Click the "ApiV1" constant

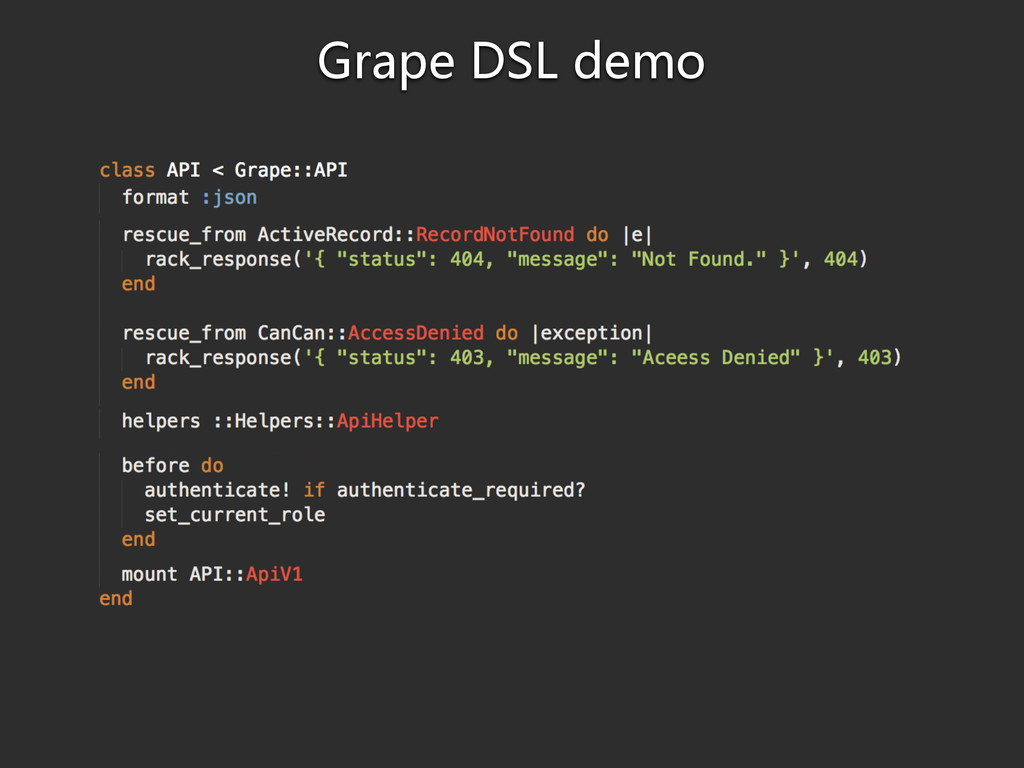tap(274, 575)
